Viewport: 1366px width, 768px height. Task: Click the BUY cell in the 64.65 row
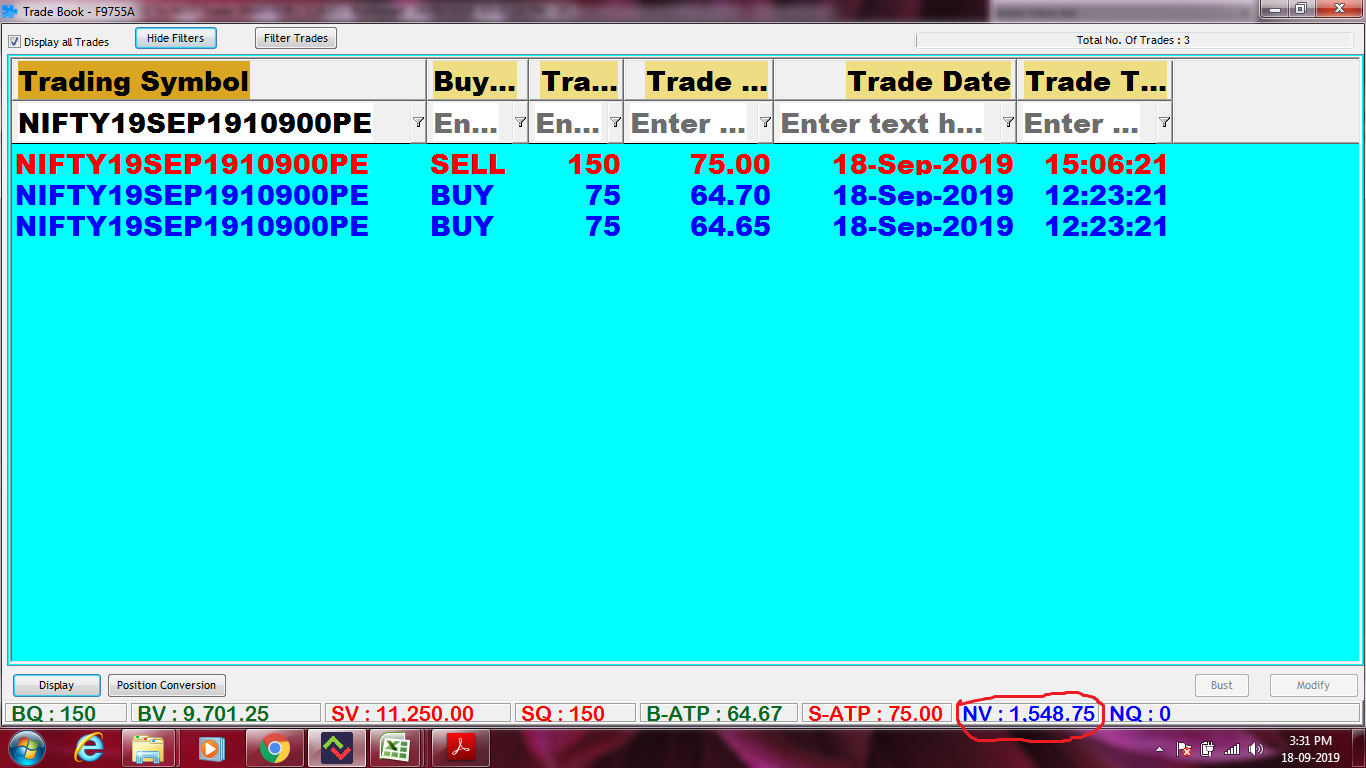click(462, 226)
